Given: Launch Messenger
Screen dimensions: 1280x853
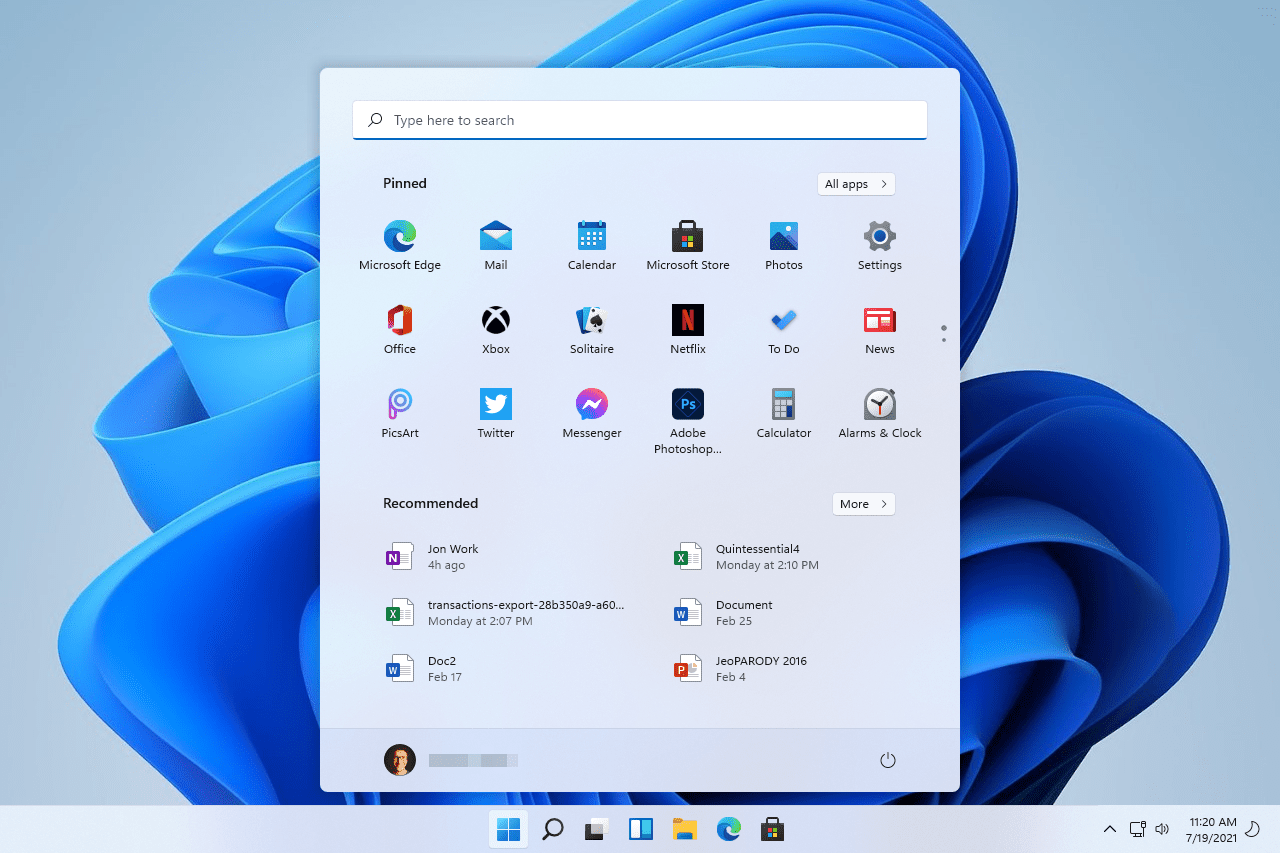Looking at the screenshot, I should coord(592,414).
